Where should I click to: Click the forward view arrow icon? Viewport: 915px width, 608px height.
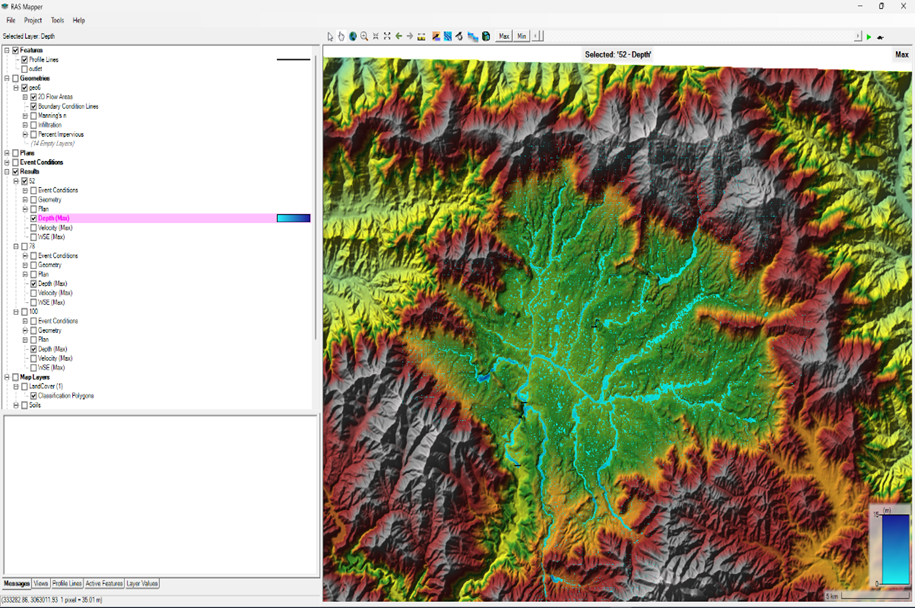[410, 36]
